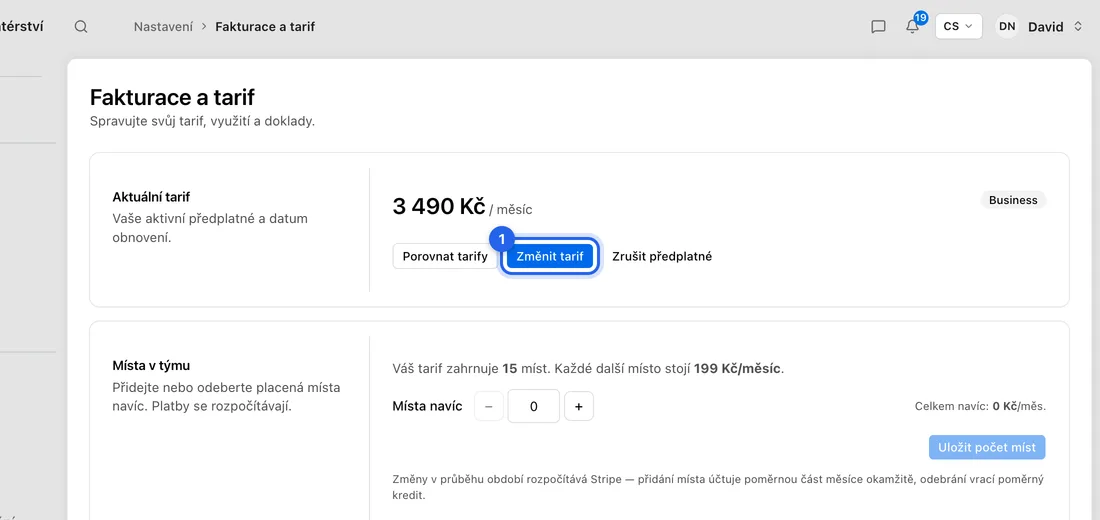Expand the CS language dropdown
1100x520 pixels.
point(958,27)
